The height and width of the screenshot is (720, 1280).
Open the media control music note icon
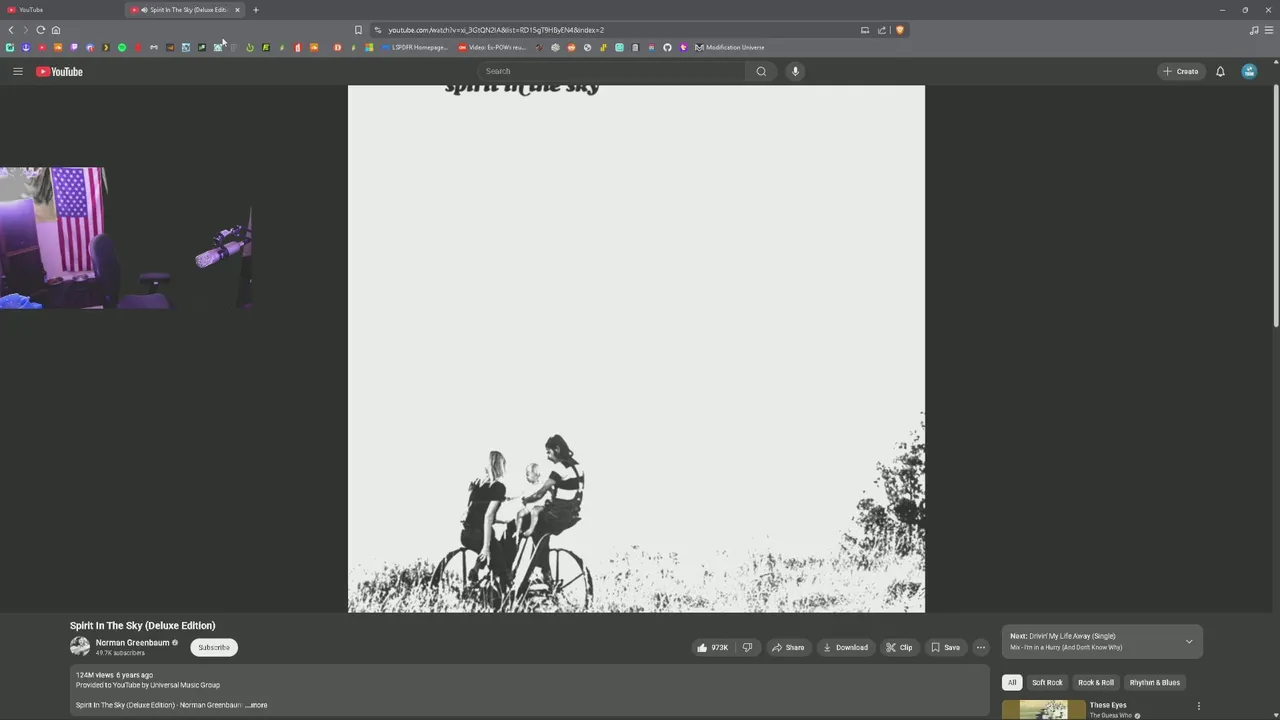coord(1254,30)
